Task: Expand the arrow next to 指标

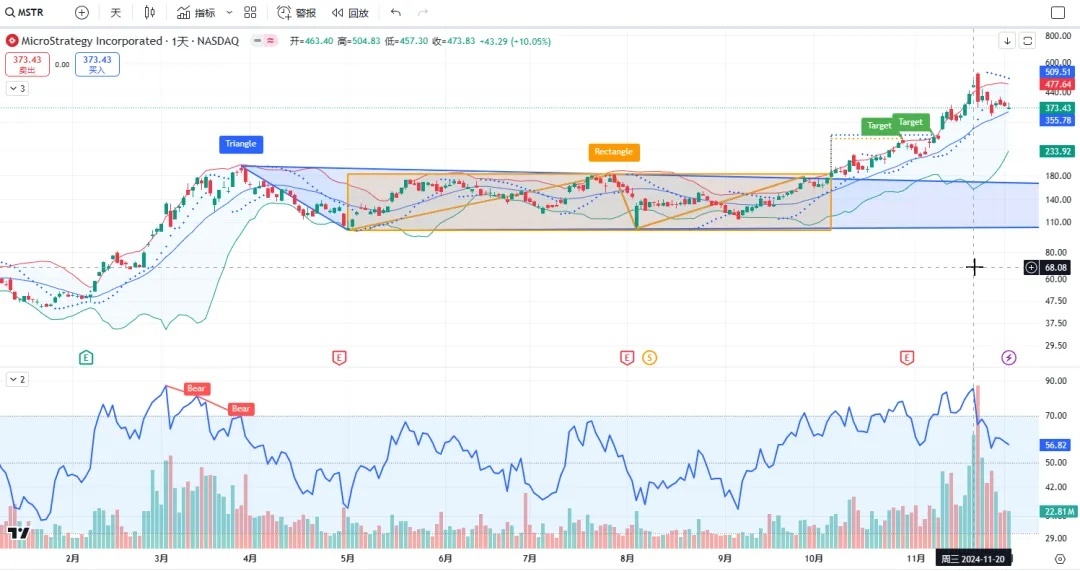Action: coord(229,13)
